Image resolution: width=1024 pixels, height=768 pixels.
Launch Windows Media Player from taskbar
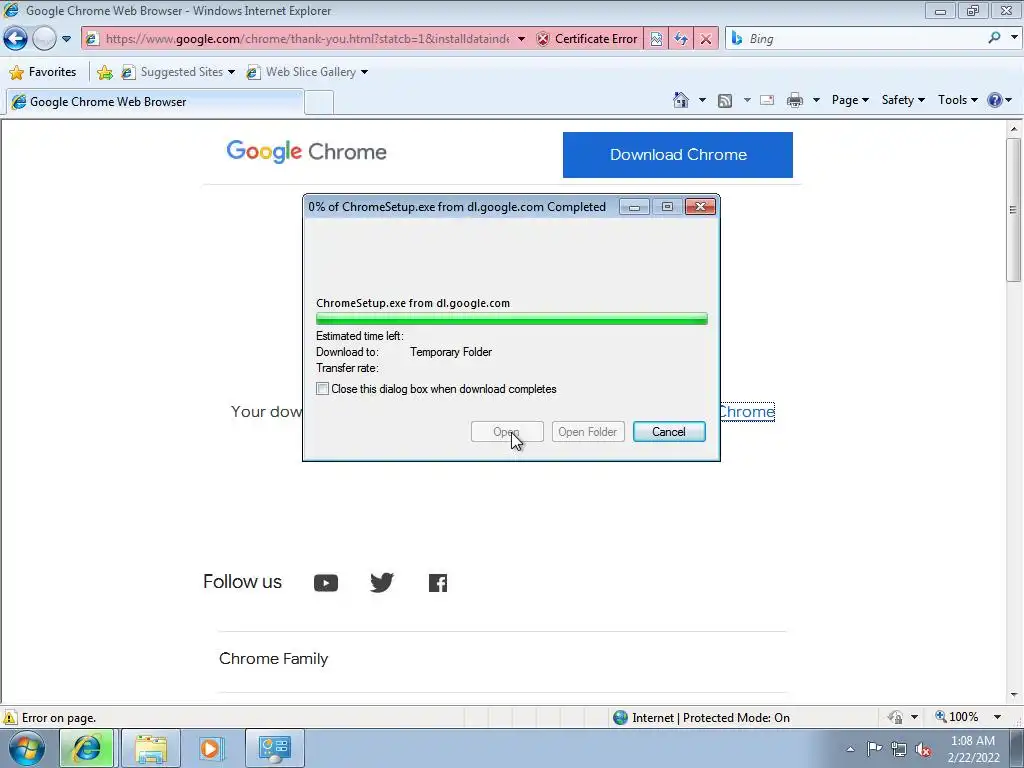point(210,748)
